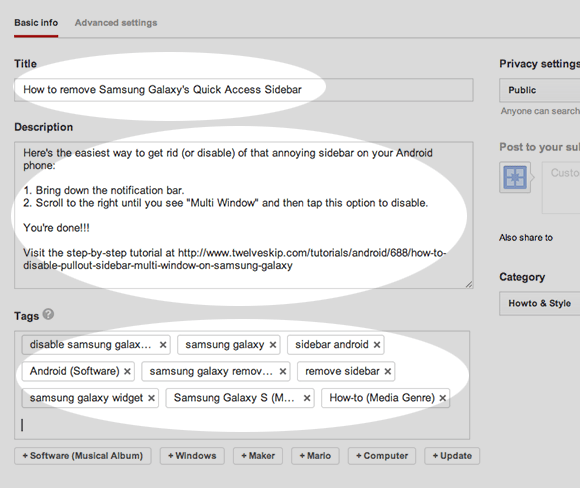Screen dimensions: 580x488
Task: Remove the 'Samsung Galaxy S (M…' tag
Action: 307,398
